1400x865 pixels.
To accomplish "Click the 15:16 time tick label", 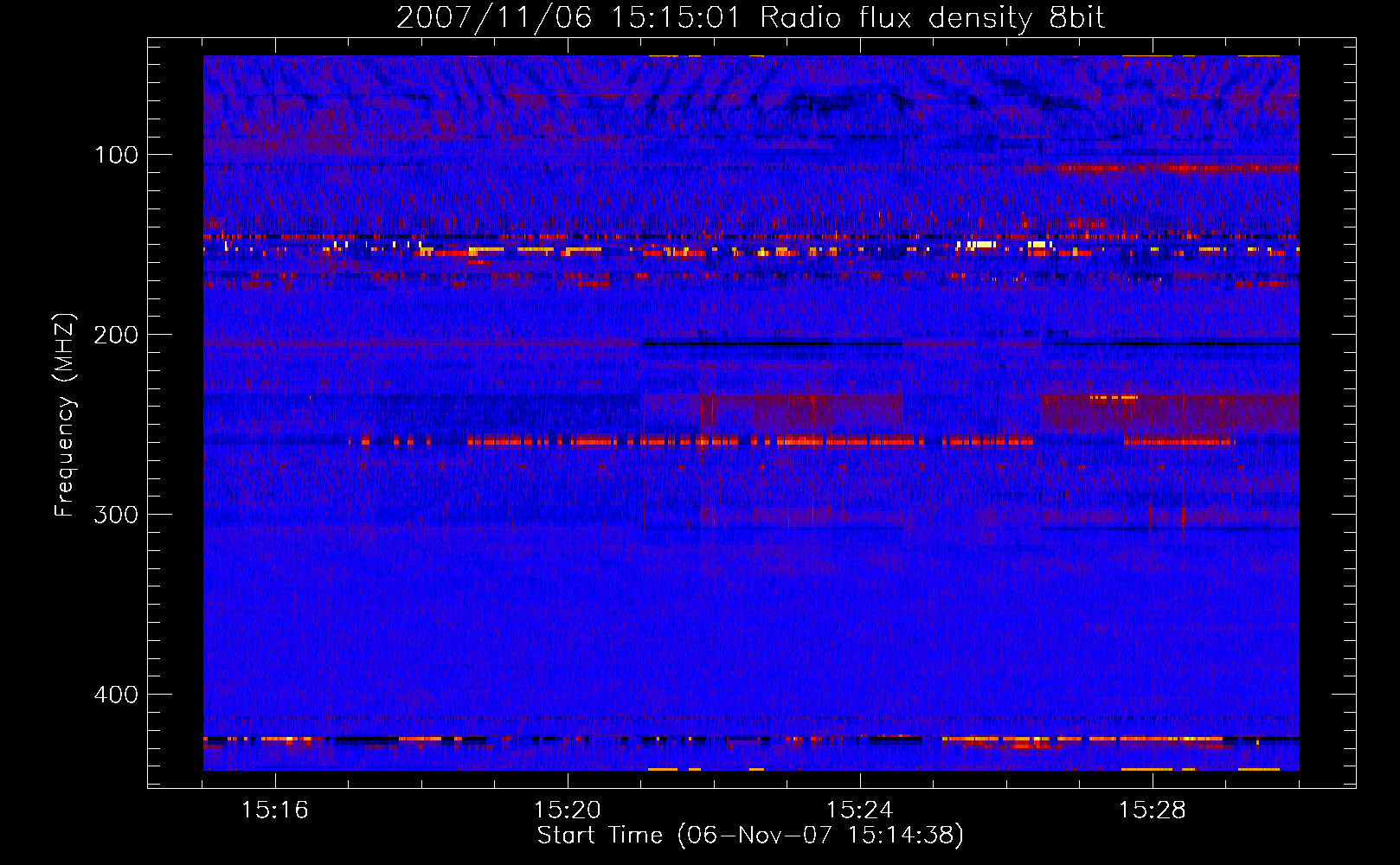I will [x=275, y=810].
